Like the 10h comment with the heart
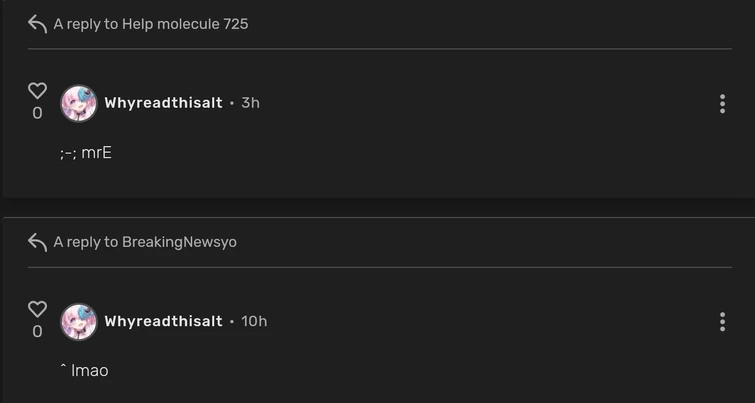The image size is (755, 403). (x=37, y=309)
